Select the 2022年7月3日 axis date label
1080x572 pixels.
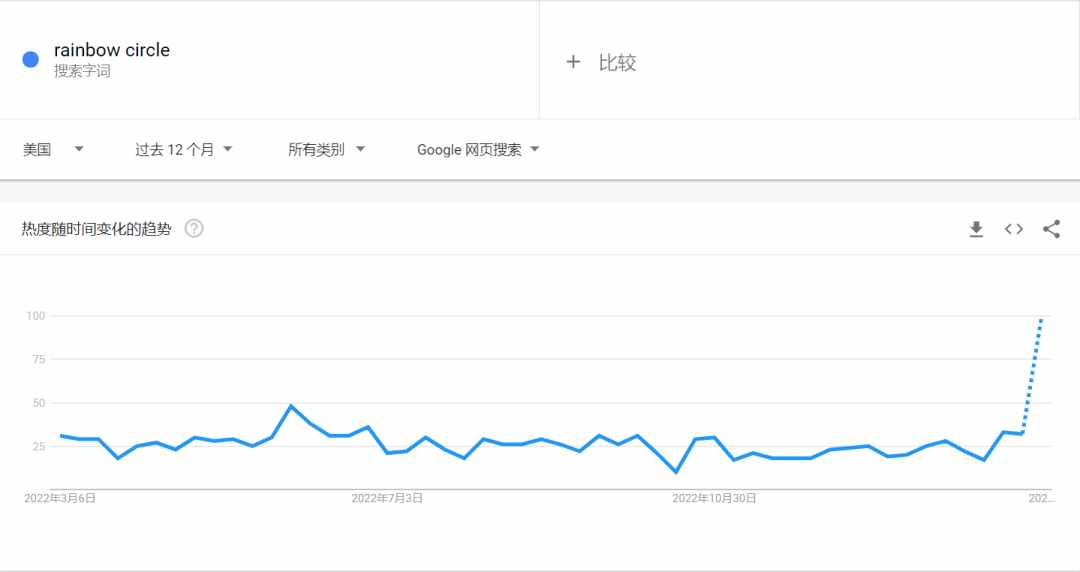point(387,498)
